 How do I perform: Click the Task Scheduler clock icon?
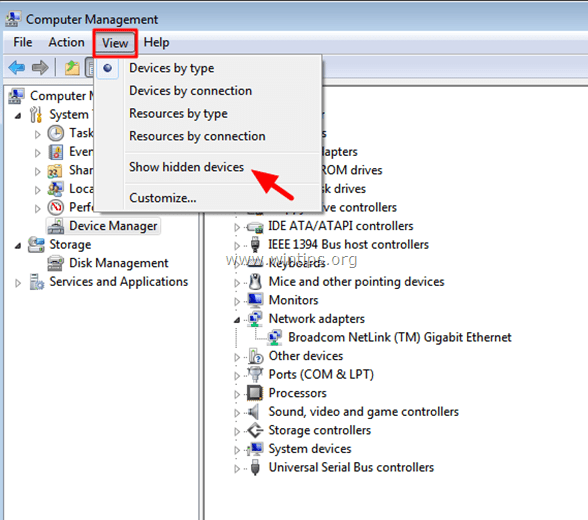pyautogui.click(x=56, y=133)
